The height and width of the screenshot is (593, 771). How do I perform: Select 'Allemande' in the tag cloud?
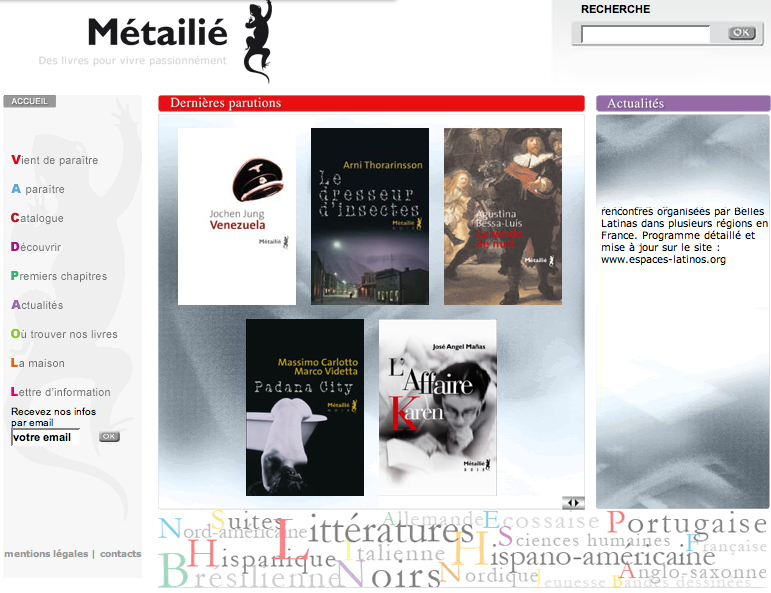pyautogui.click(x=433, y=518)
